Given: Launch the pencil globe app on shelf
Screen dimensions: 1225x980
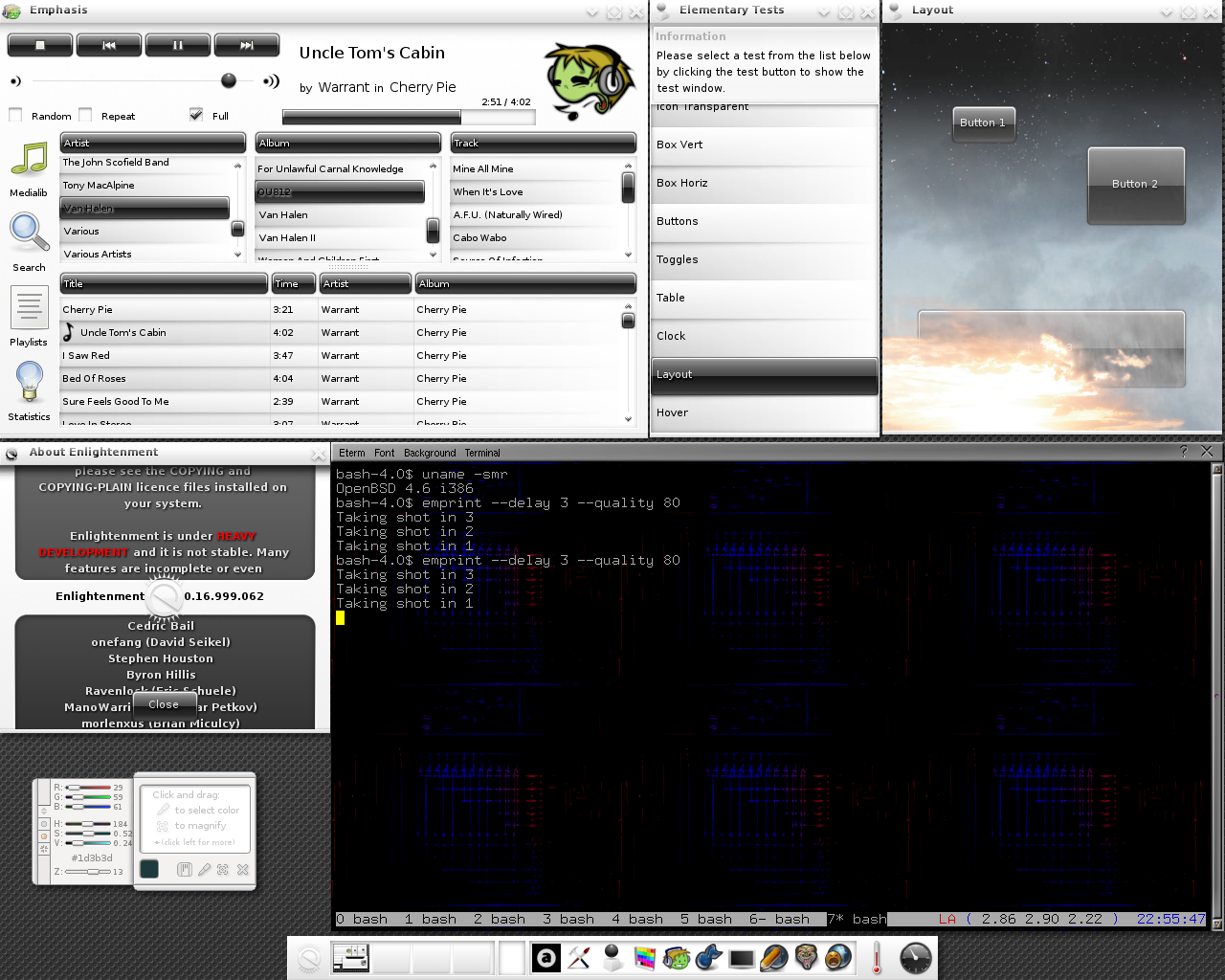Looking at the screenshot, I should click(x=774, y=958).
